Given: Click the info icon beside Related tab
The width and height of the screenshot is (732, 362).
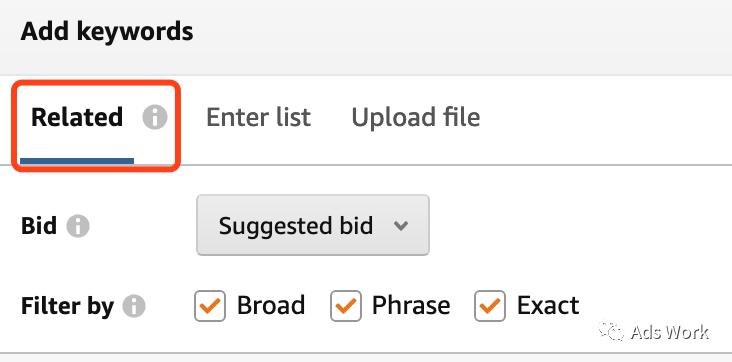Looking at the screenshot, I should pyautogui.click(x=155, y=117).
